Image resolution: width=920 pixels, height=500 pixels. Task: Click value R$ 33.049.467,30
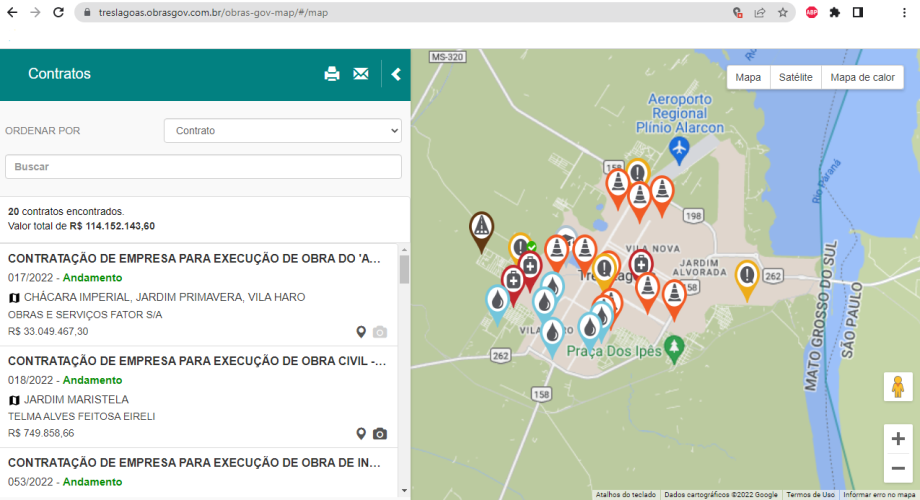pos(48,332)
